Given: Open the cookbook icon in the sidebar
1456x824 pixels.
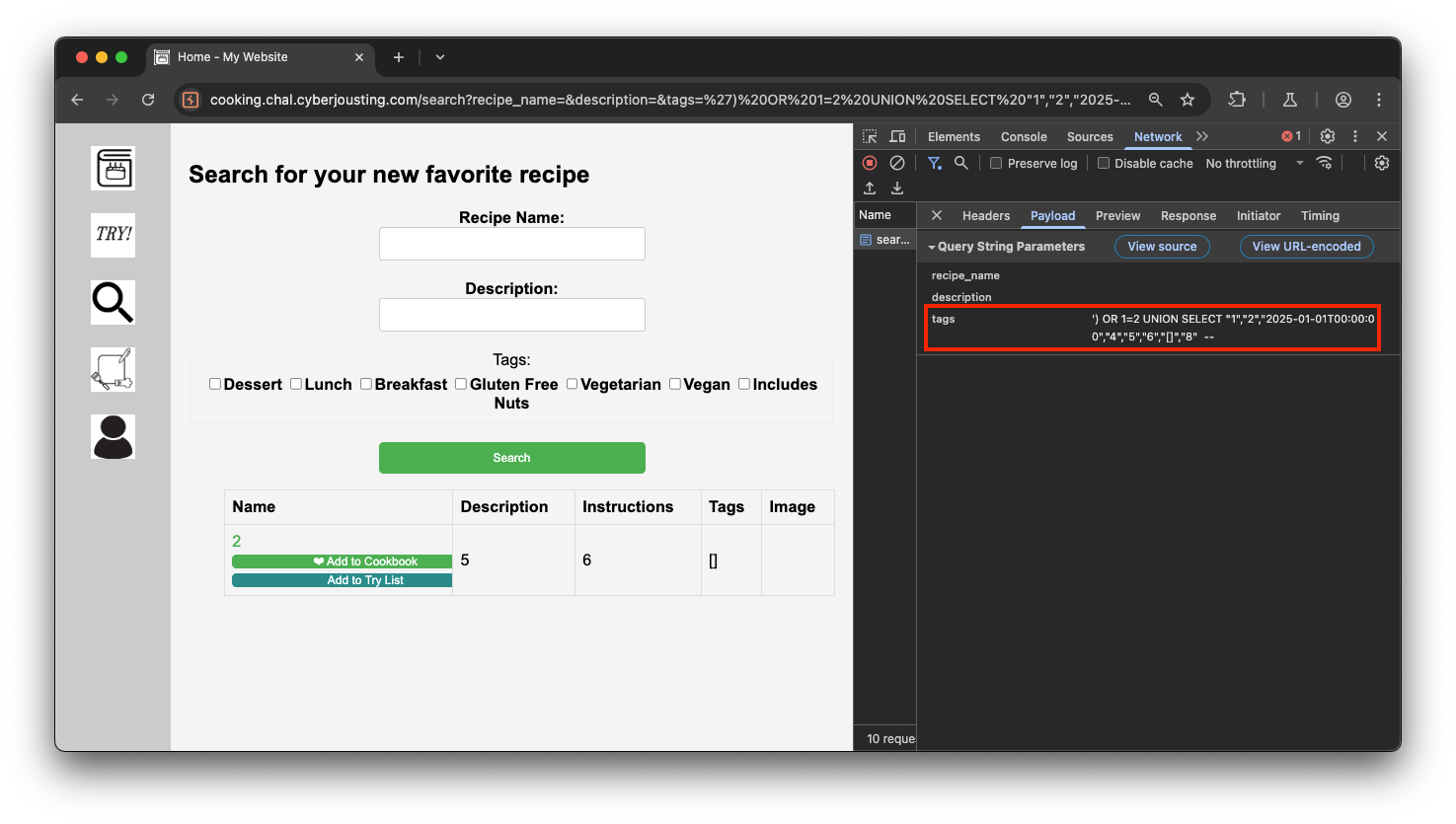Looking at the screenshot, I should pos(113,168).
